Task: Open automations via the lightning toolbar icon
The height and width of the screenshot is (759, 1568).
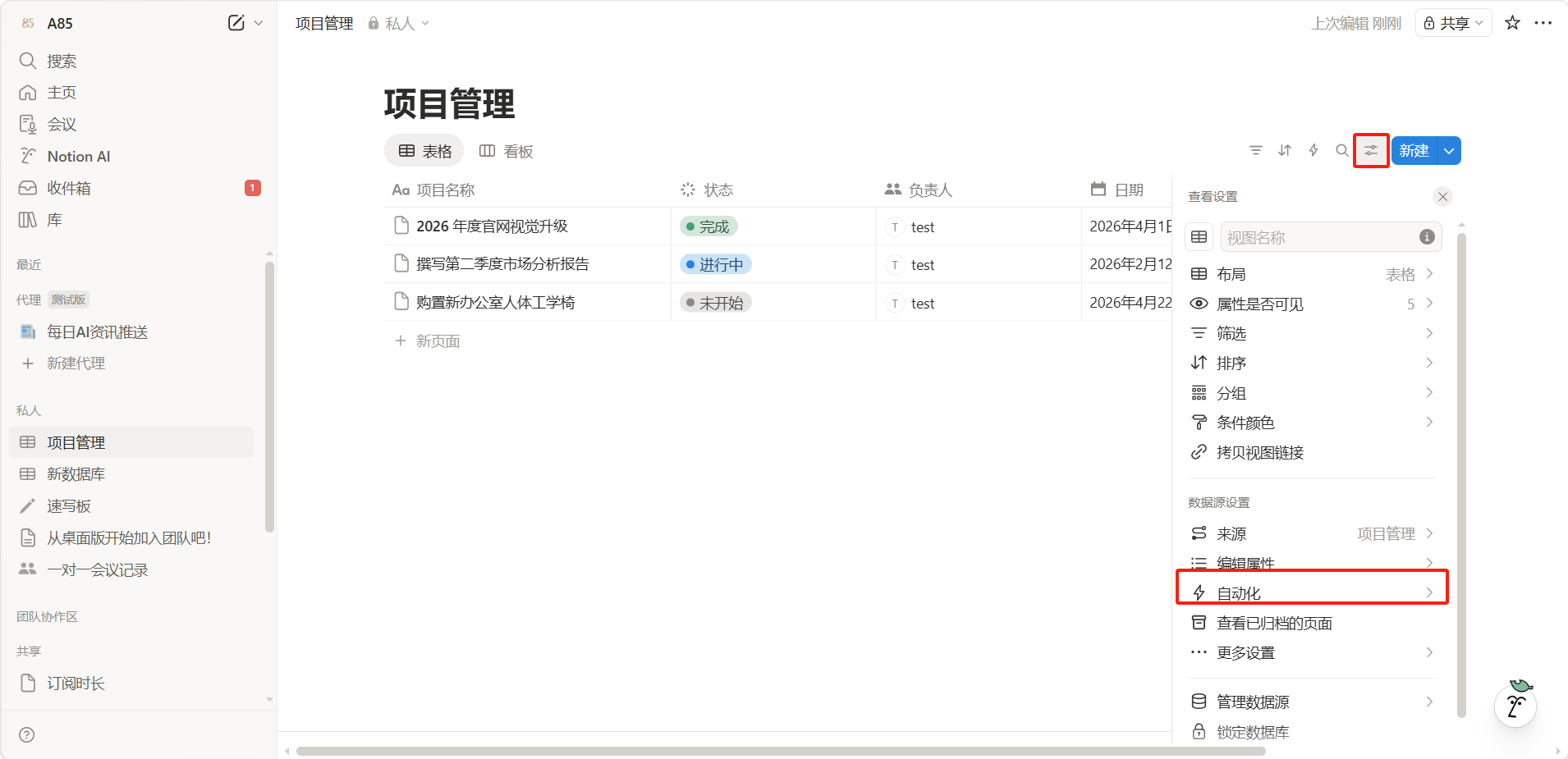Action: (1314, 150)
